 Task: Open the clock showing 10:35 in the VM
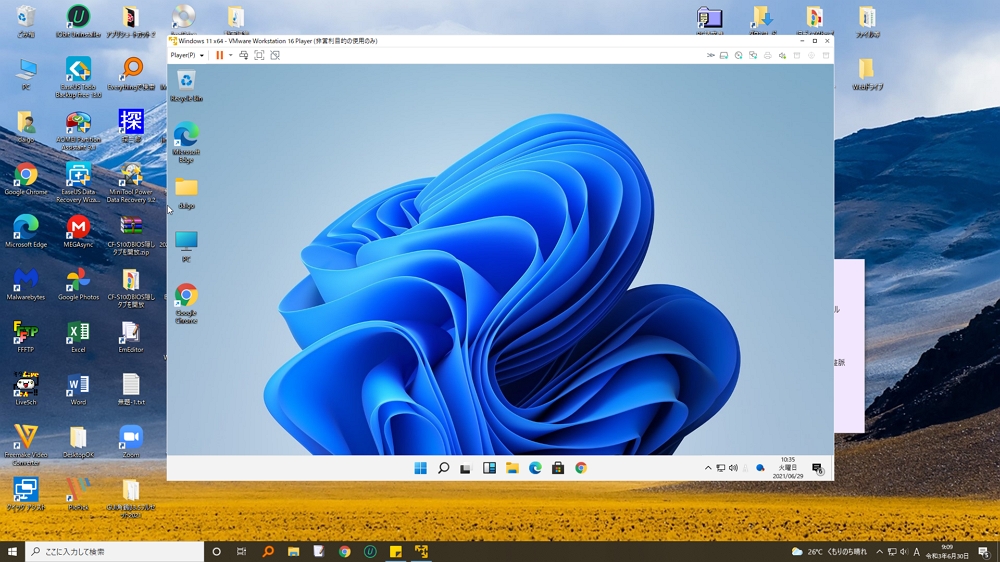click(788, 468)
